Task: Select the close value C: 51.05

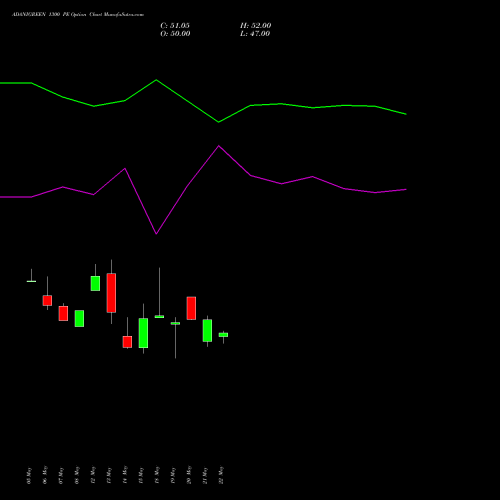Action: (175, 26)
